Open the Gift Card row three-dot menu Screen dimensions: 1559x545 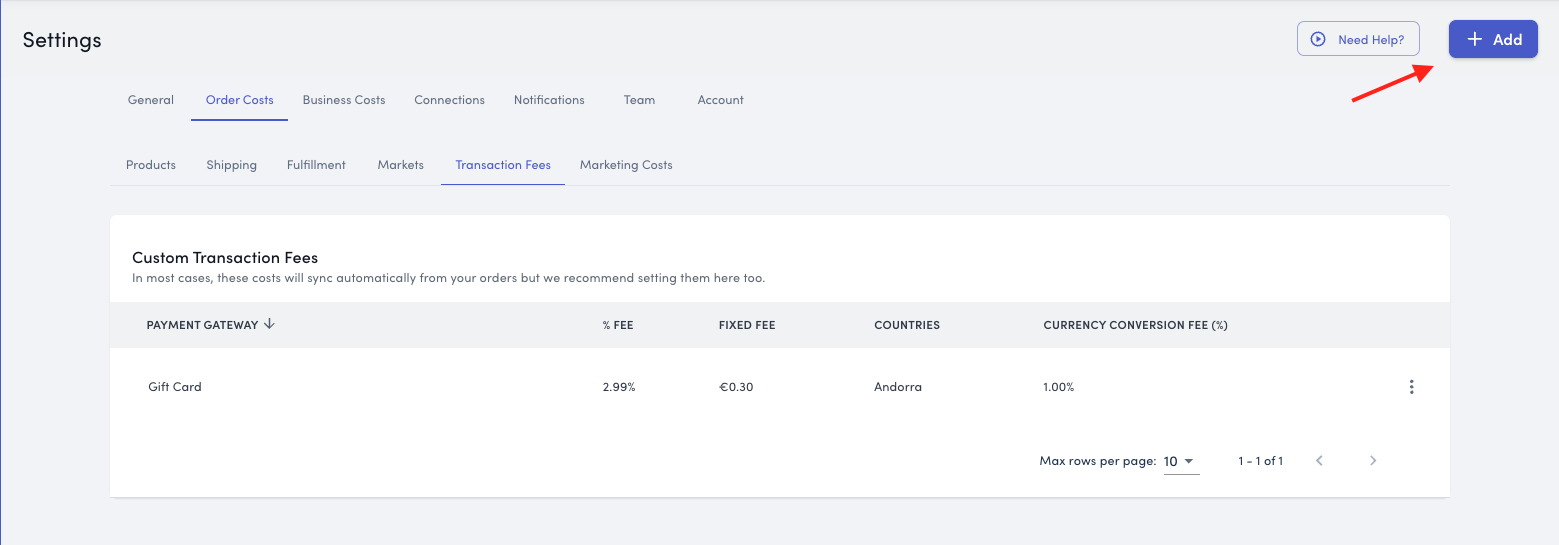pyautogui.click(x=1411, y=387)
